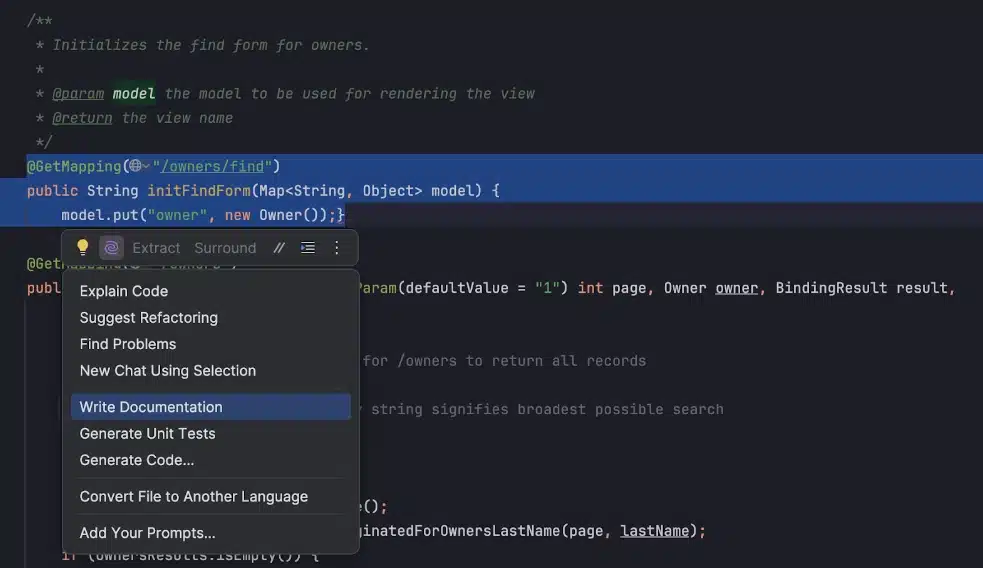Select Generate Unit Tests

point(211,433)
